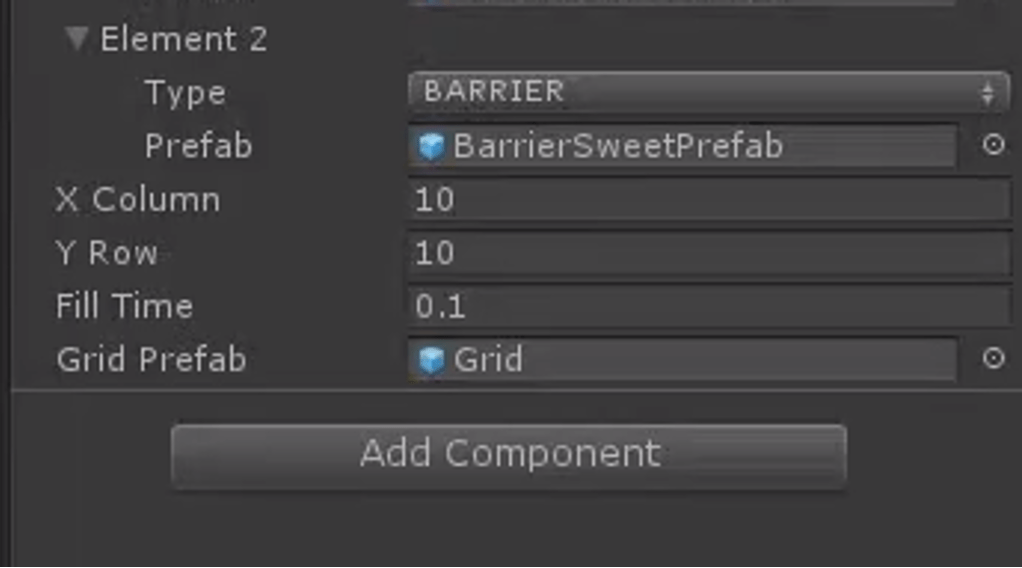Image resolution: width=1022 pixels, height=568 pixels.
Task: Click the up-down arrows on the Type dropdown
Action: click(988, 93)
